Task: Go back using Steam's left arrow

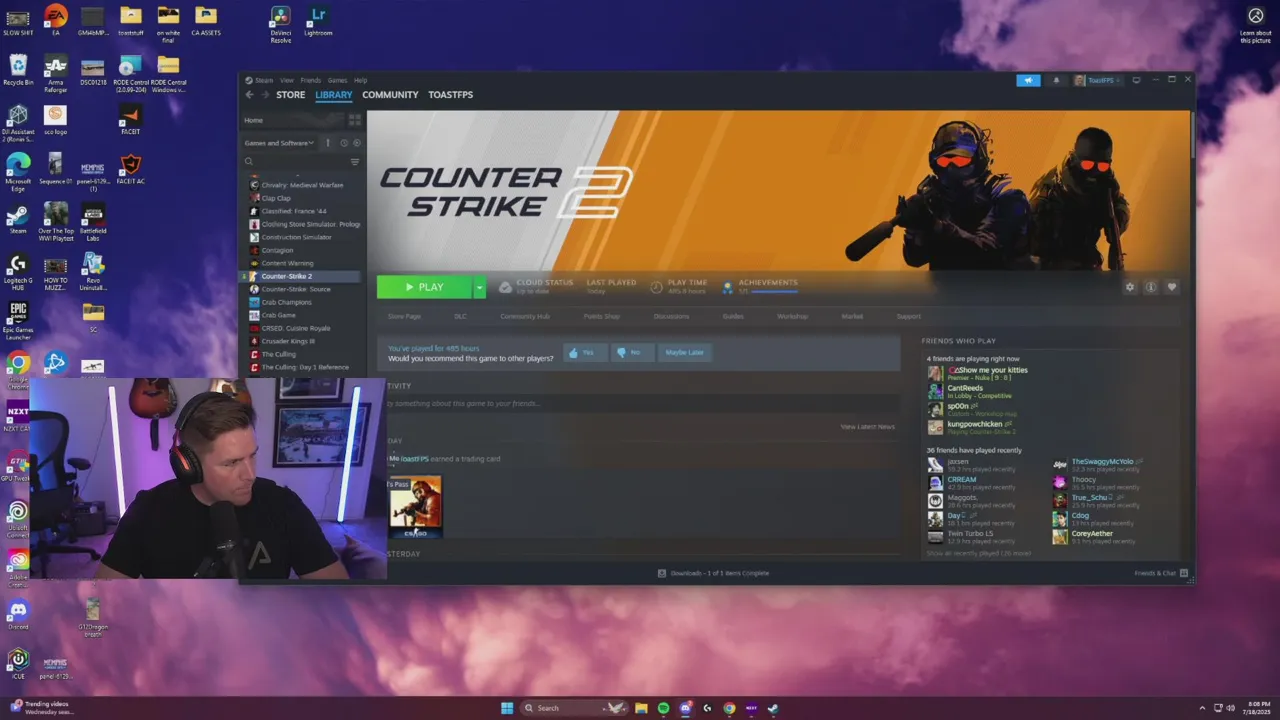Action: [x=250, y=95]
